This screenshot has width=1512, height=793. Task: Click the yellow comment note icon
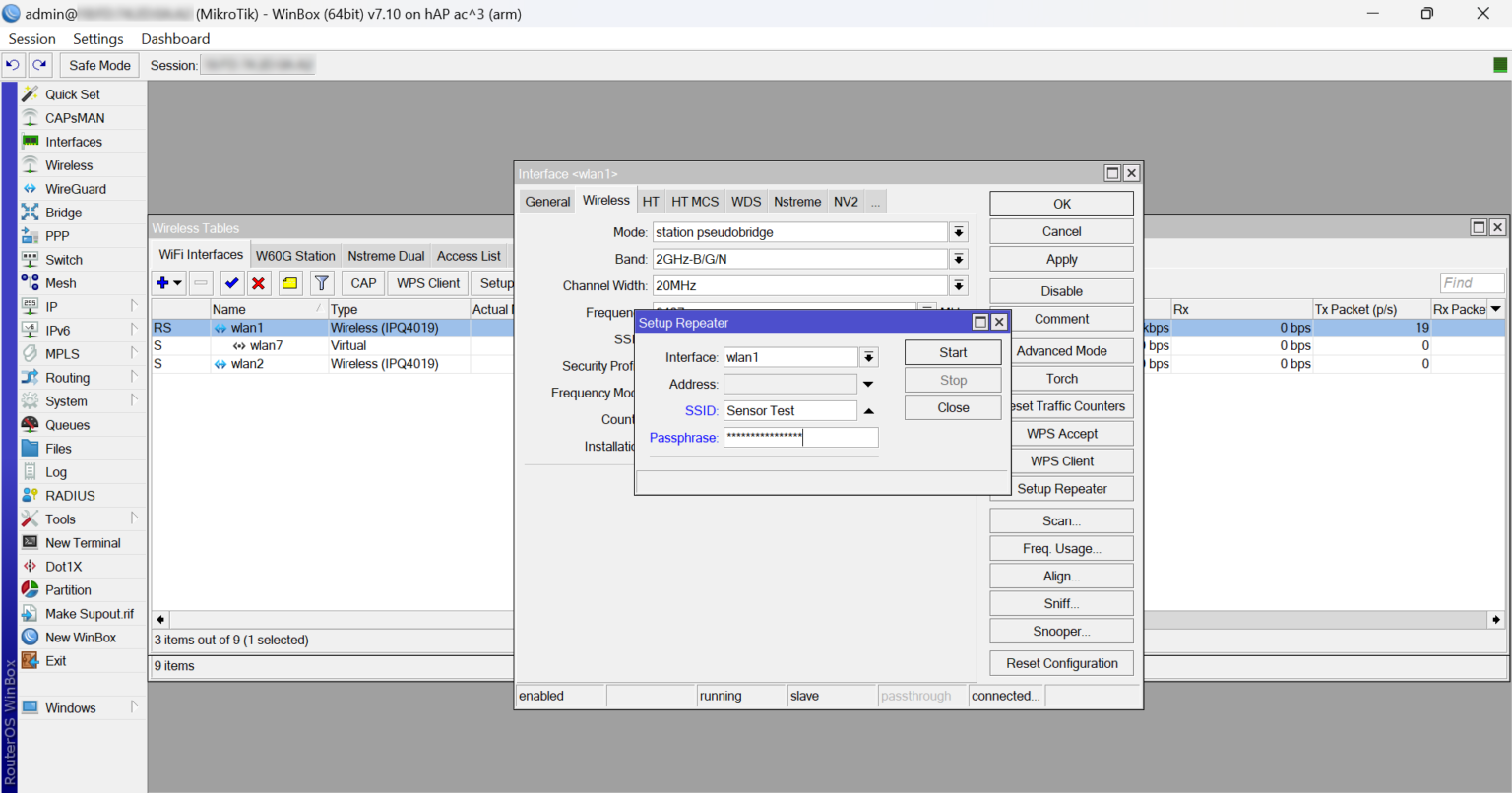point(290,283)
